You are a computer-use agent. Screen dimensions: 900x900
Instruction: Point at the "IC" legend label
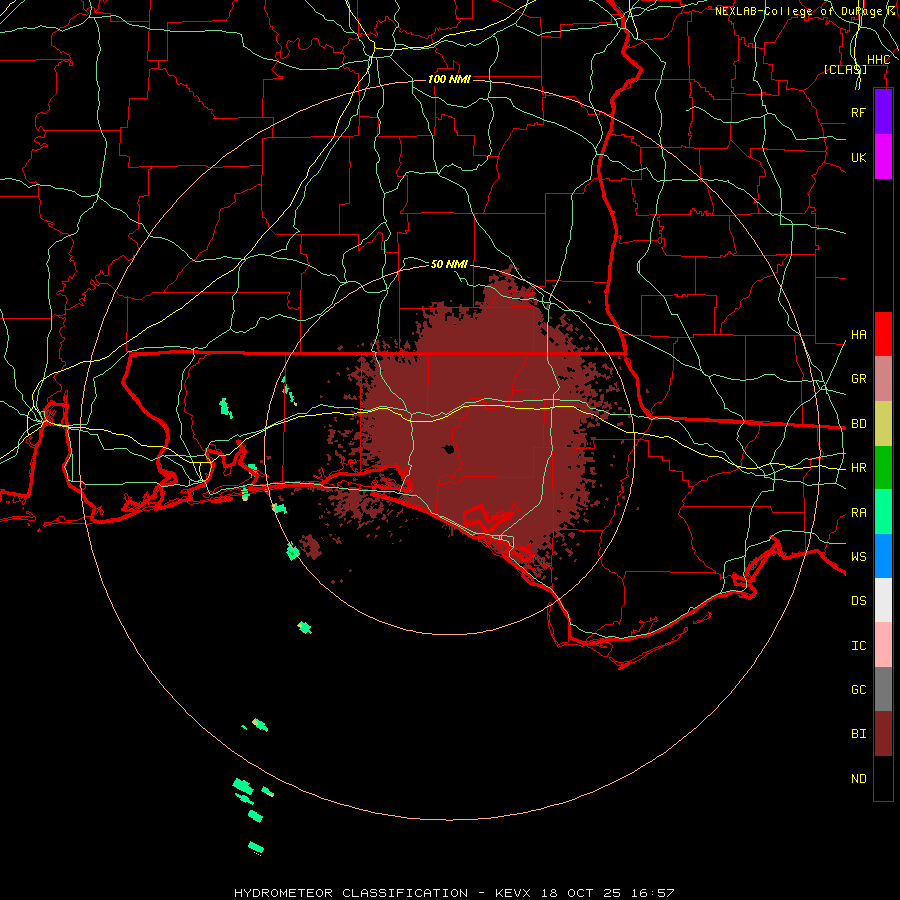858,646
